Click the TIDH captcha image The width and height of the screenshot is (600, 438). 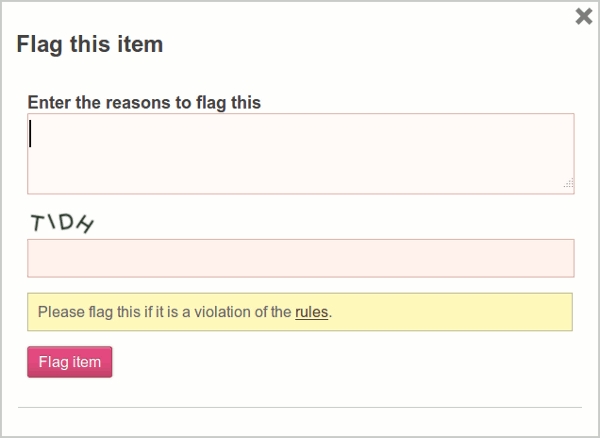(62, 222)
